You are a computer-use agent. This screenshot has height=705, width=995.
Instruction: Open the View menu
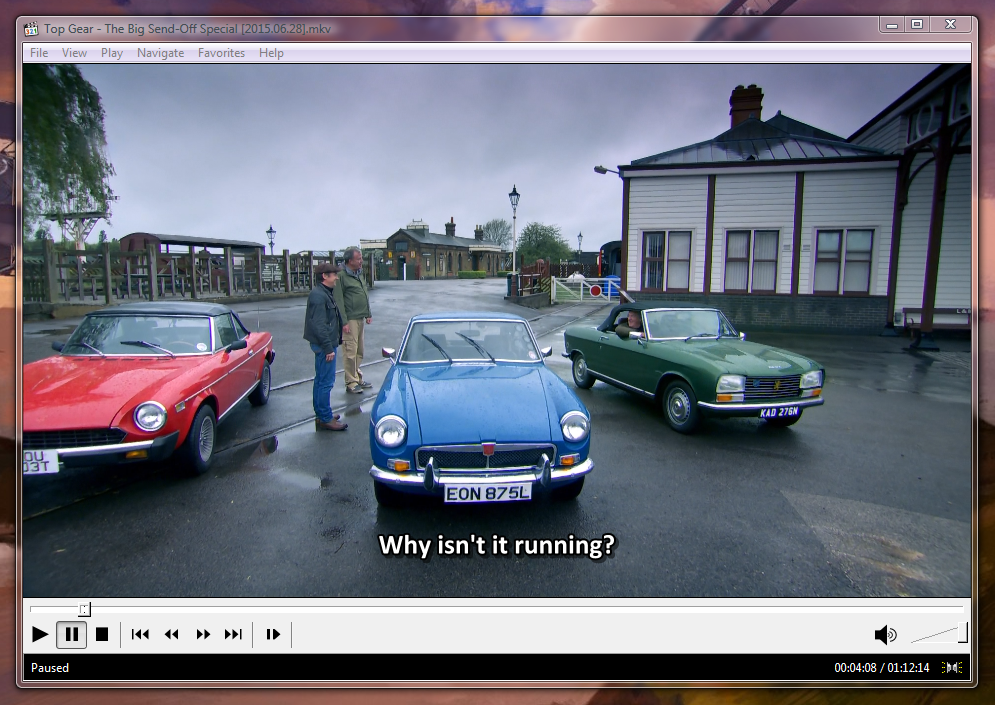click(74, 53)
